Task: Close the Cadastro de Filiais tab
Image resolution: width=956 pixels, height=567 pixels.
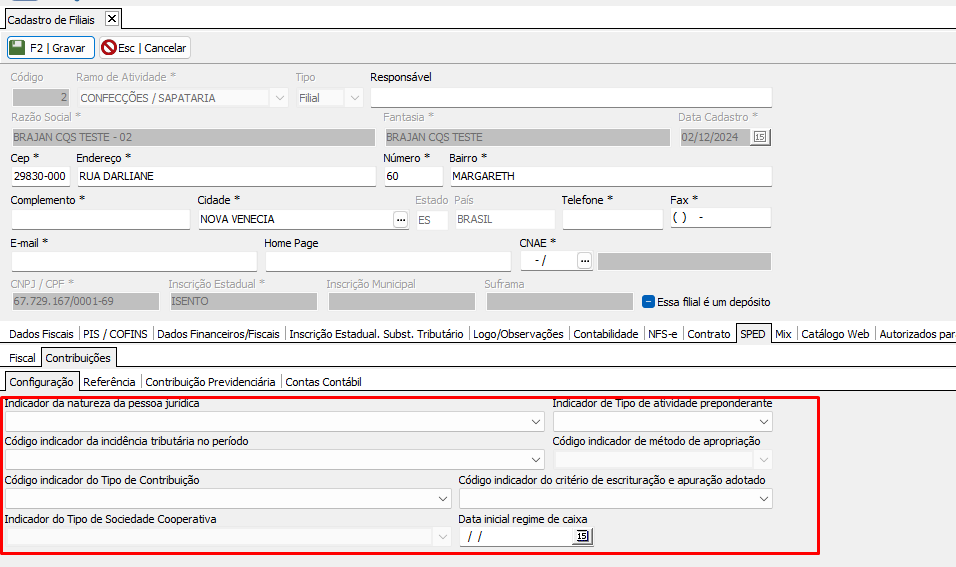Action: (x=111, y=18)
